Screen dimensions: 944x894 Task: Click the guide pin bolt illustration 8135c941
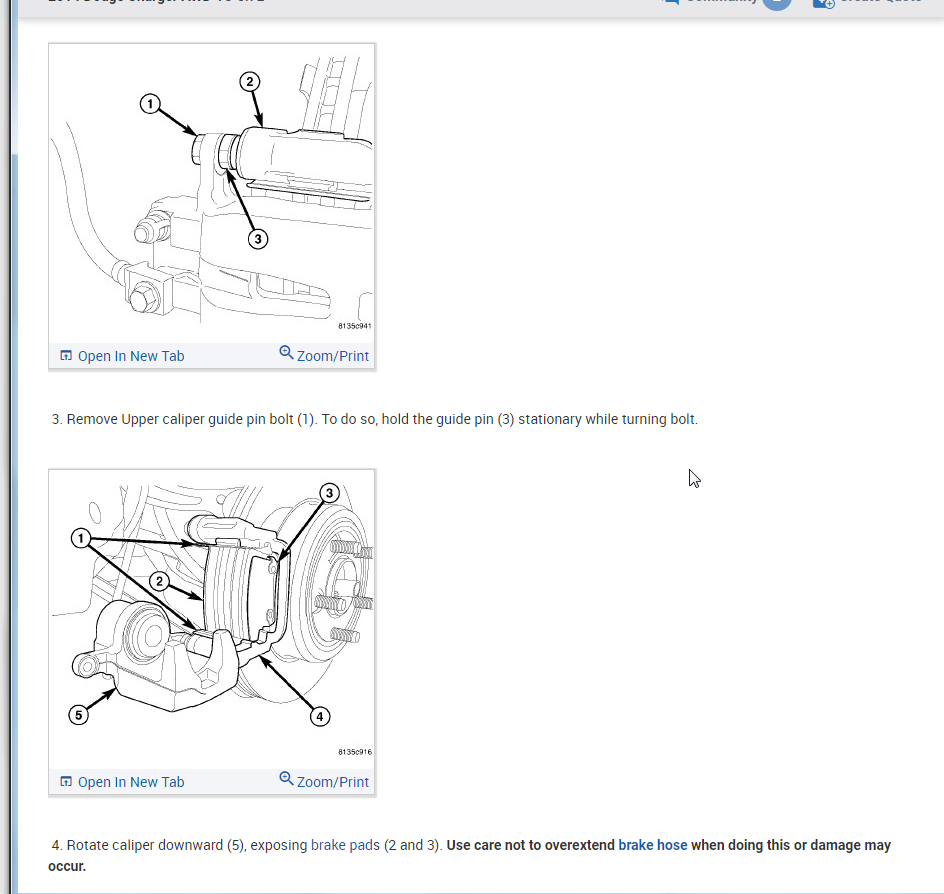click(212, 193)
